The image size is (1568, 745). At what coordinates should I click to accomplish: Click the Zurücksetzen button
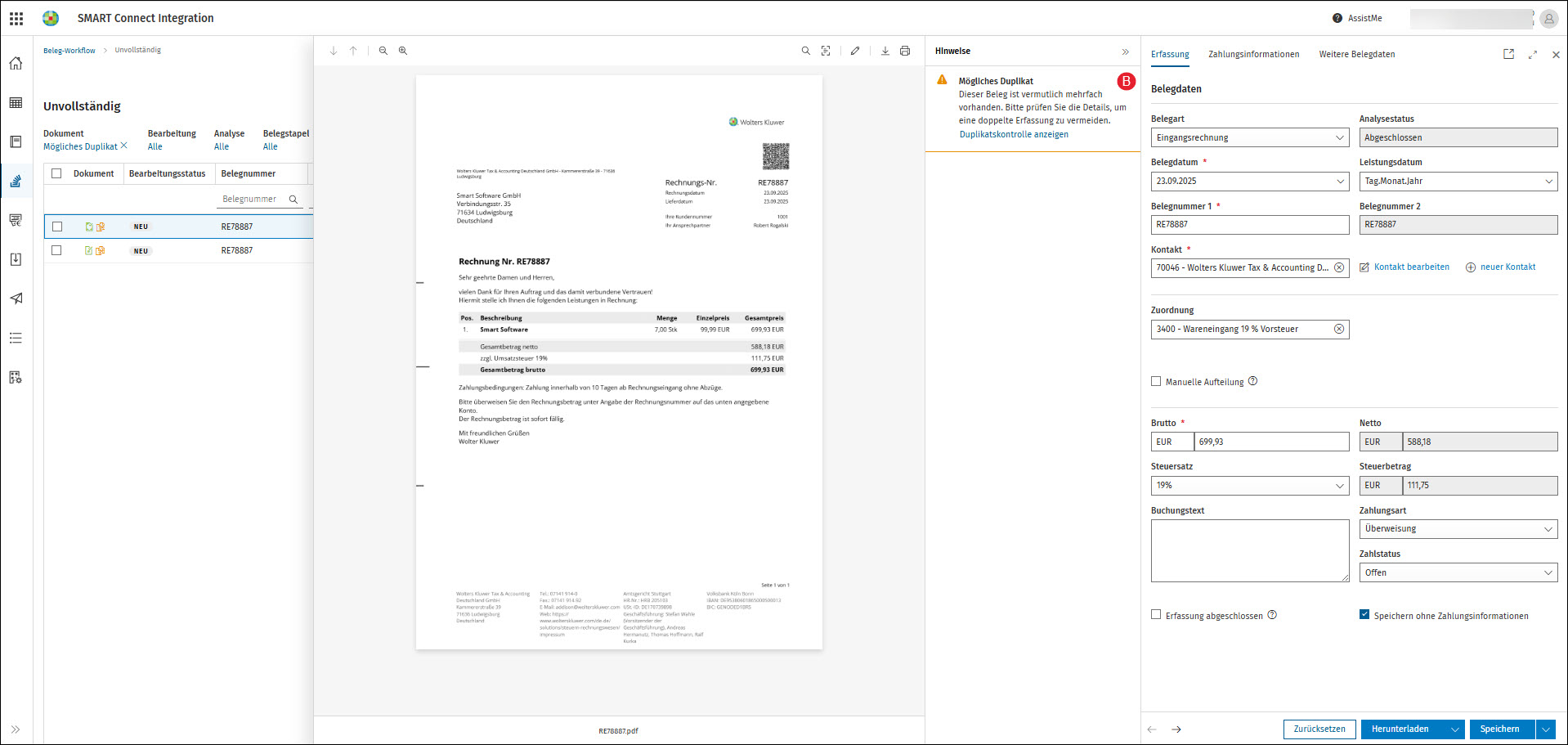click(1319, 729)
